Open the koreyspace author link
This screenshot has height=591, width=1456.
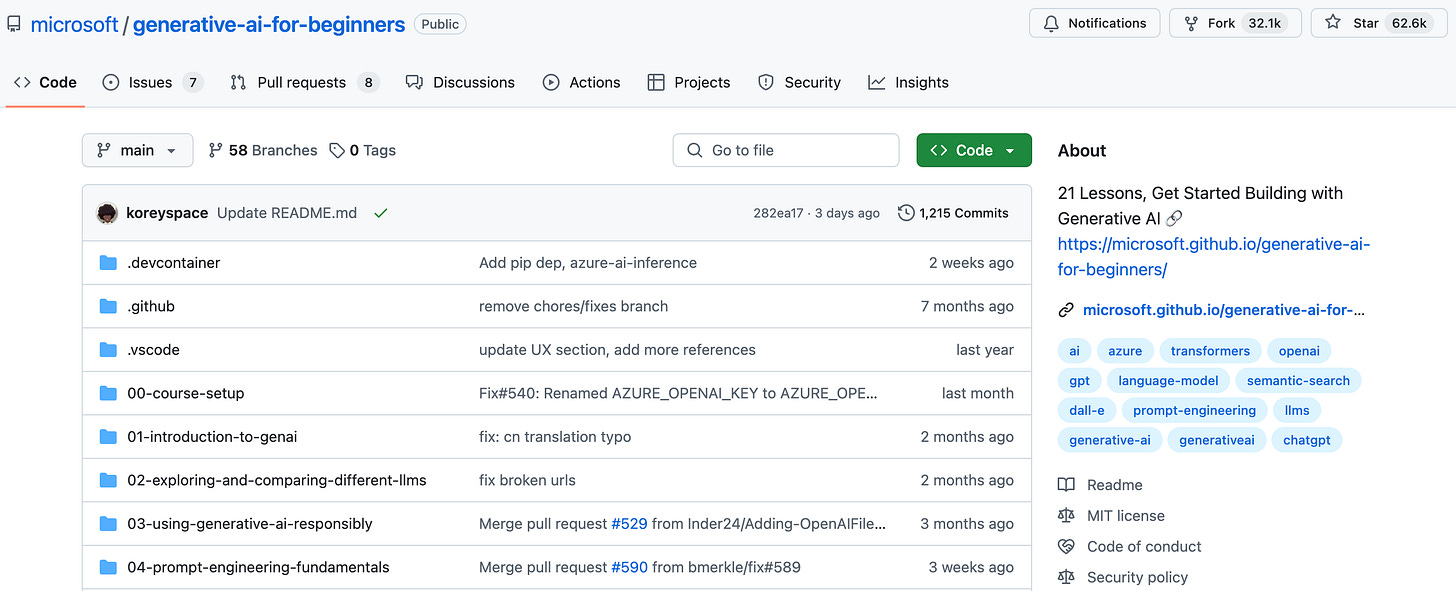coord(167,213)
